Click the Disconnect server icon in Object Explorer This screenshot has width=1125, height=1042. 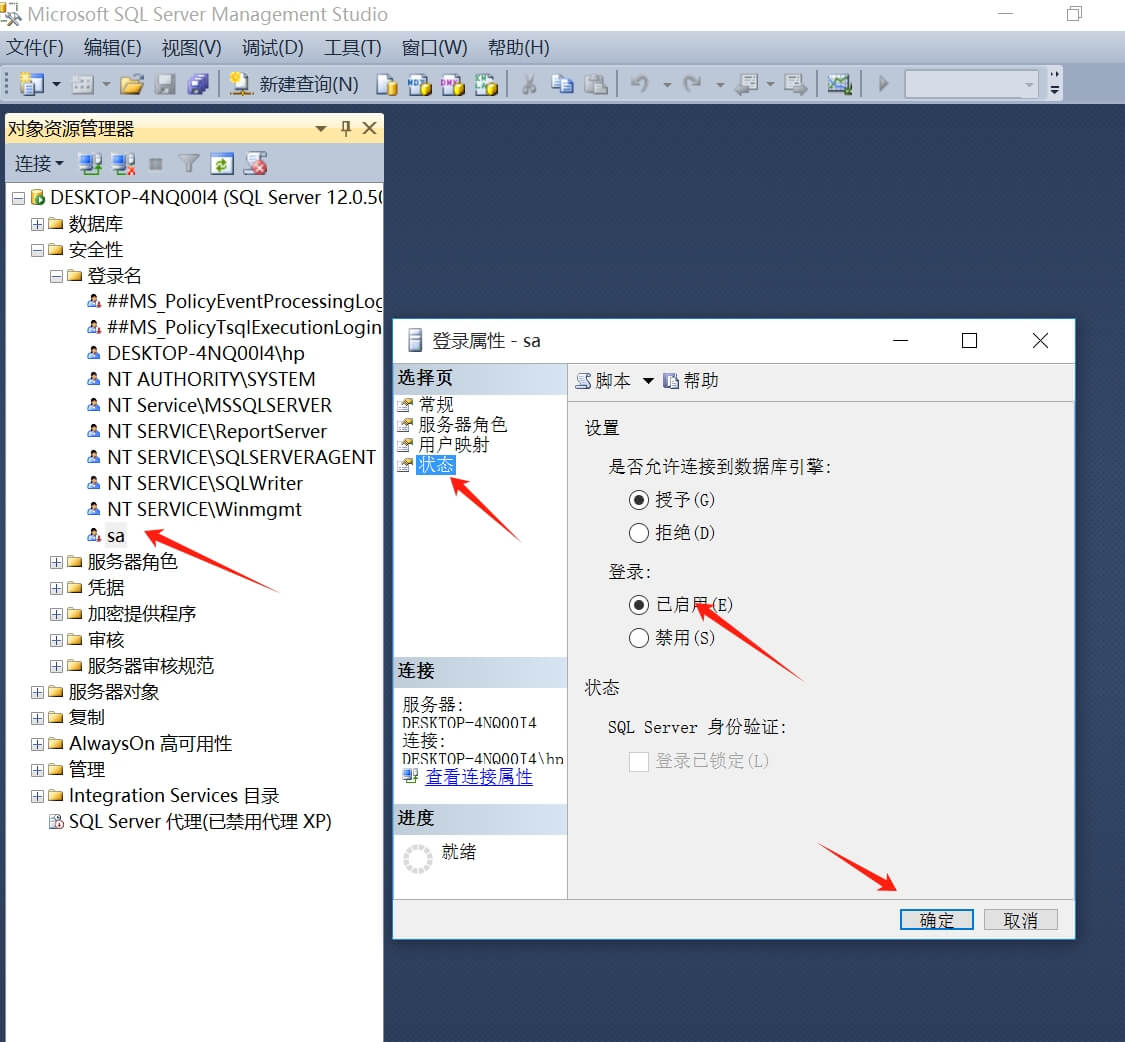(123, 163)
